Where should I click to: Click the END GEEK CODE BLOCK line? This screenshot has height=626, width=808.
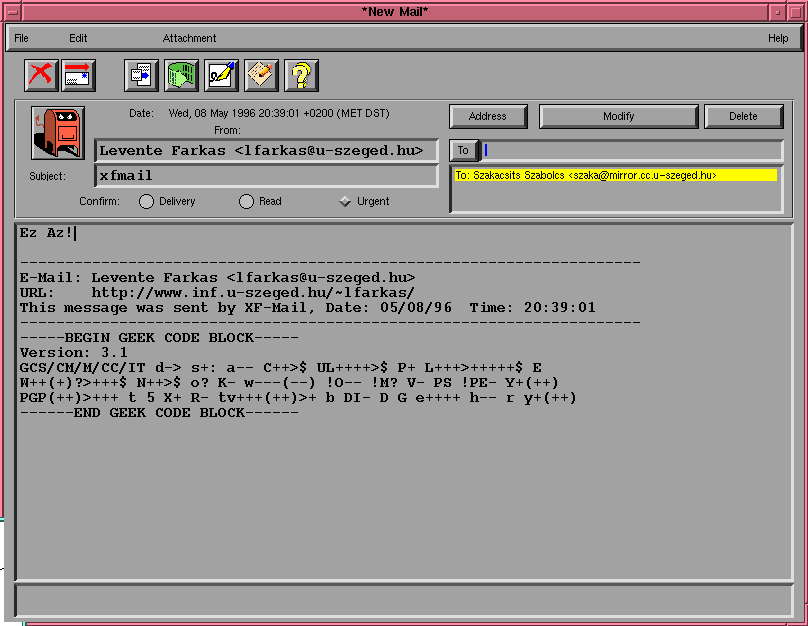[159, 413]
